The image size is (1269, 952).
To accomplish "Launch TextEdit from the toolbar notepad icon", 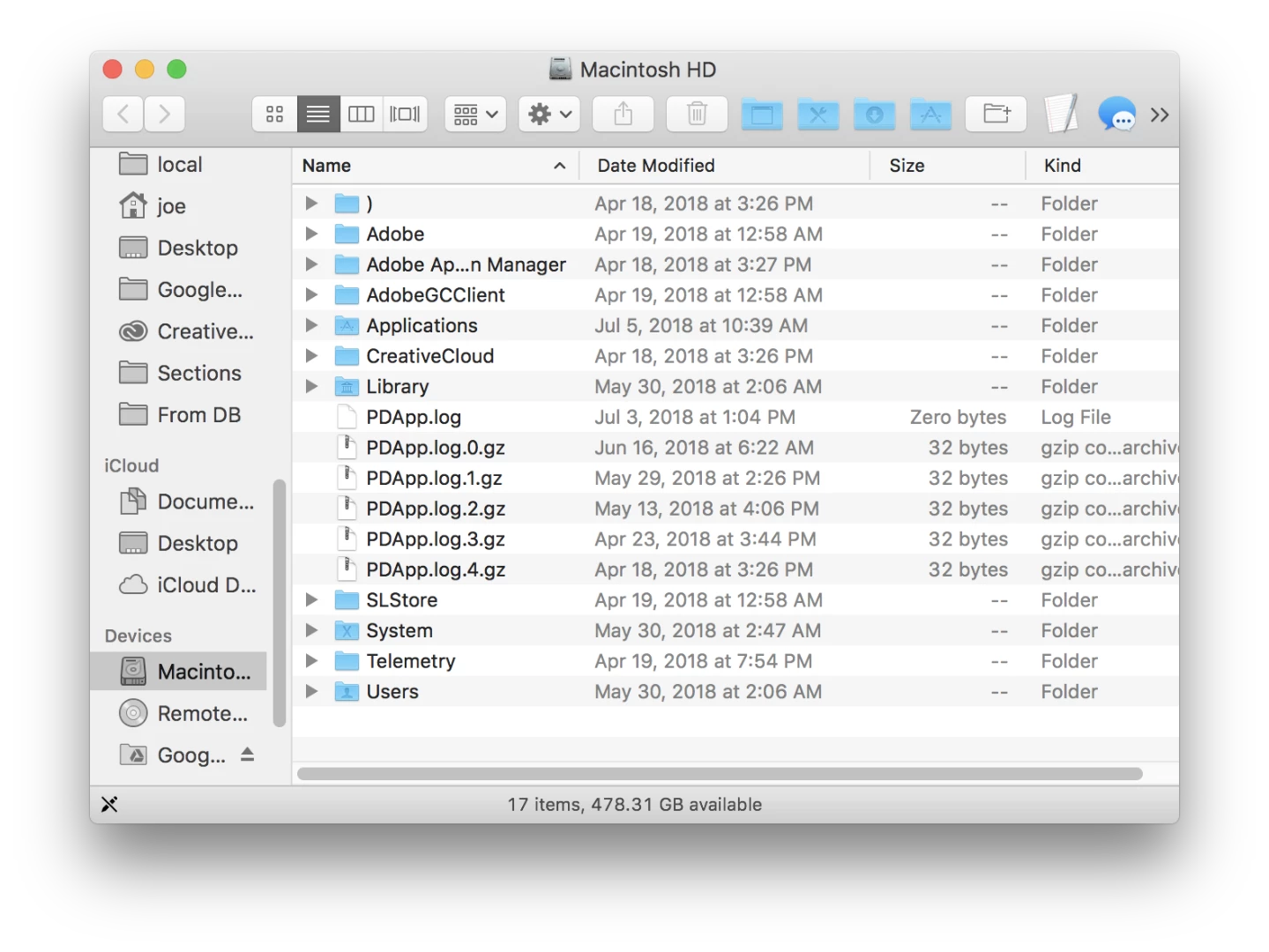I will coord(1061,114).
